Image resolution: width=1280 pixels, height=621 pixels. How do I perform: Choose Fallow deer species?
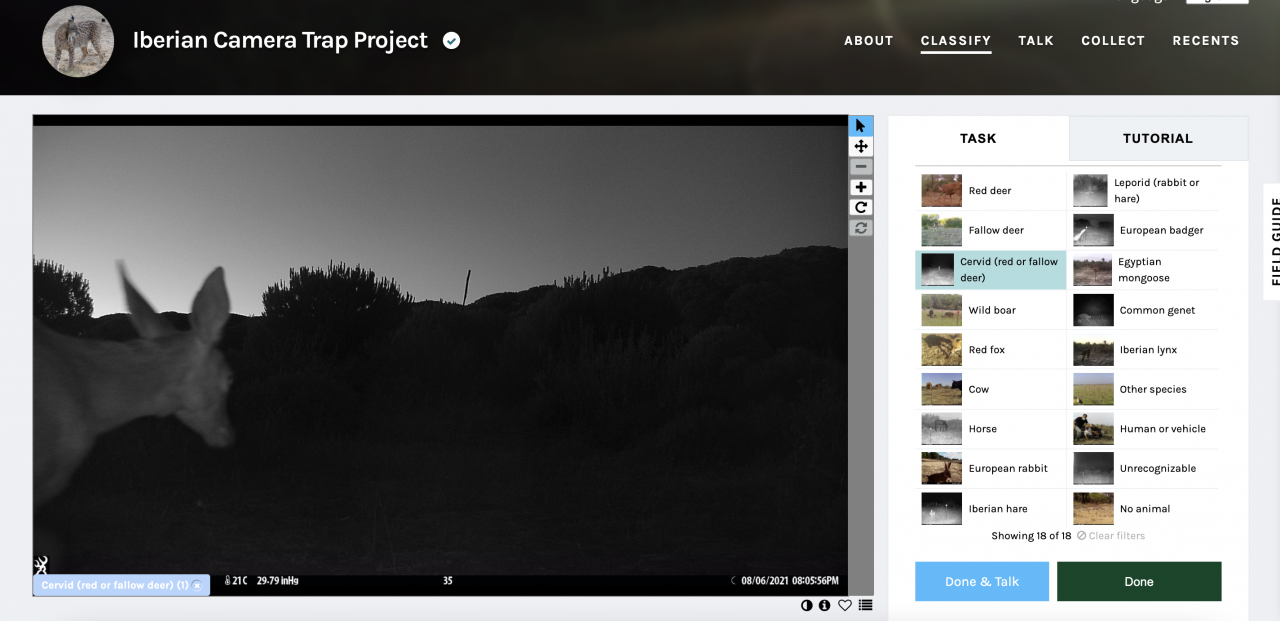(x=992, y=230)
